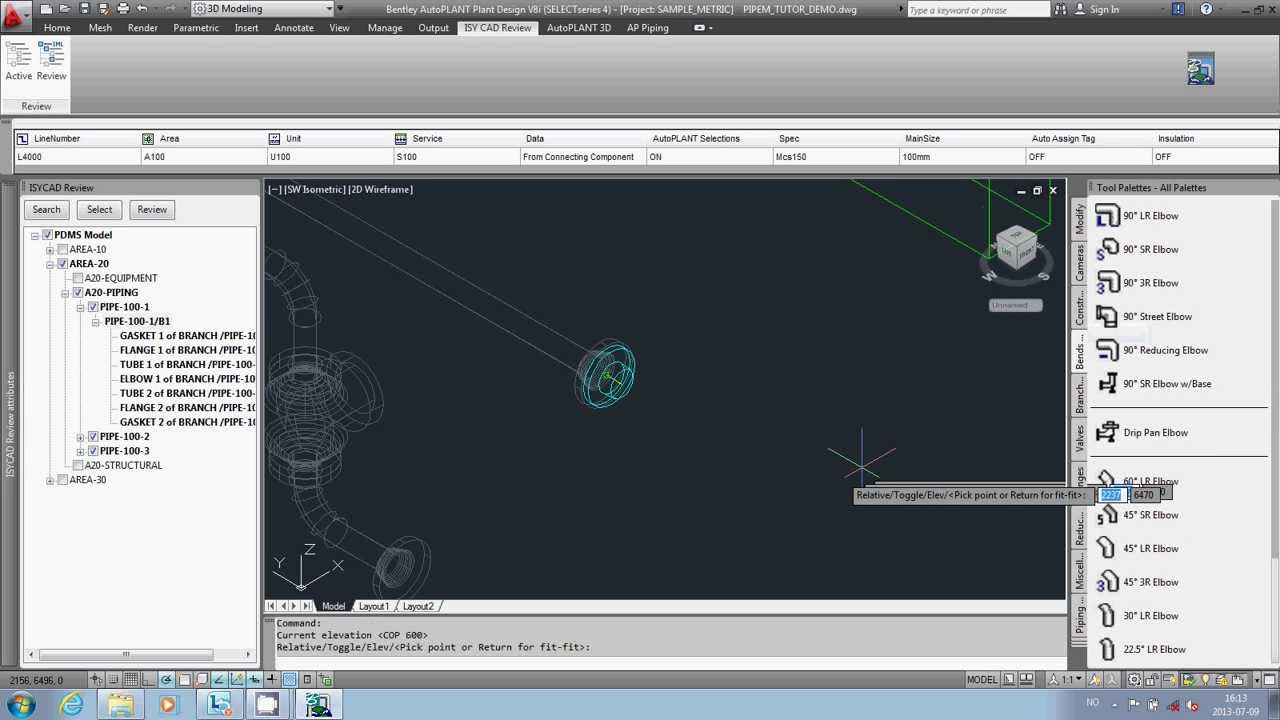
Task: Collapse the PDMS Model tree node
Action: click(35, 235)
